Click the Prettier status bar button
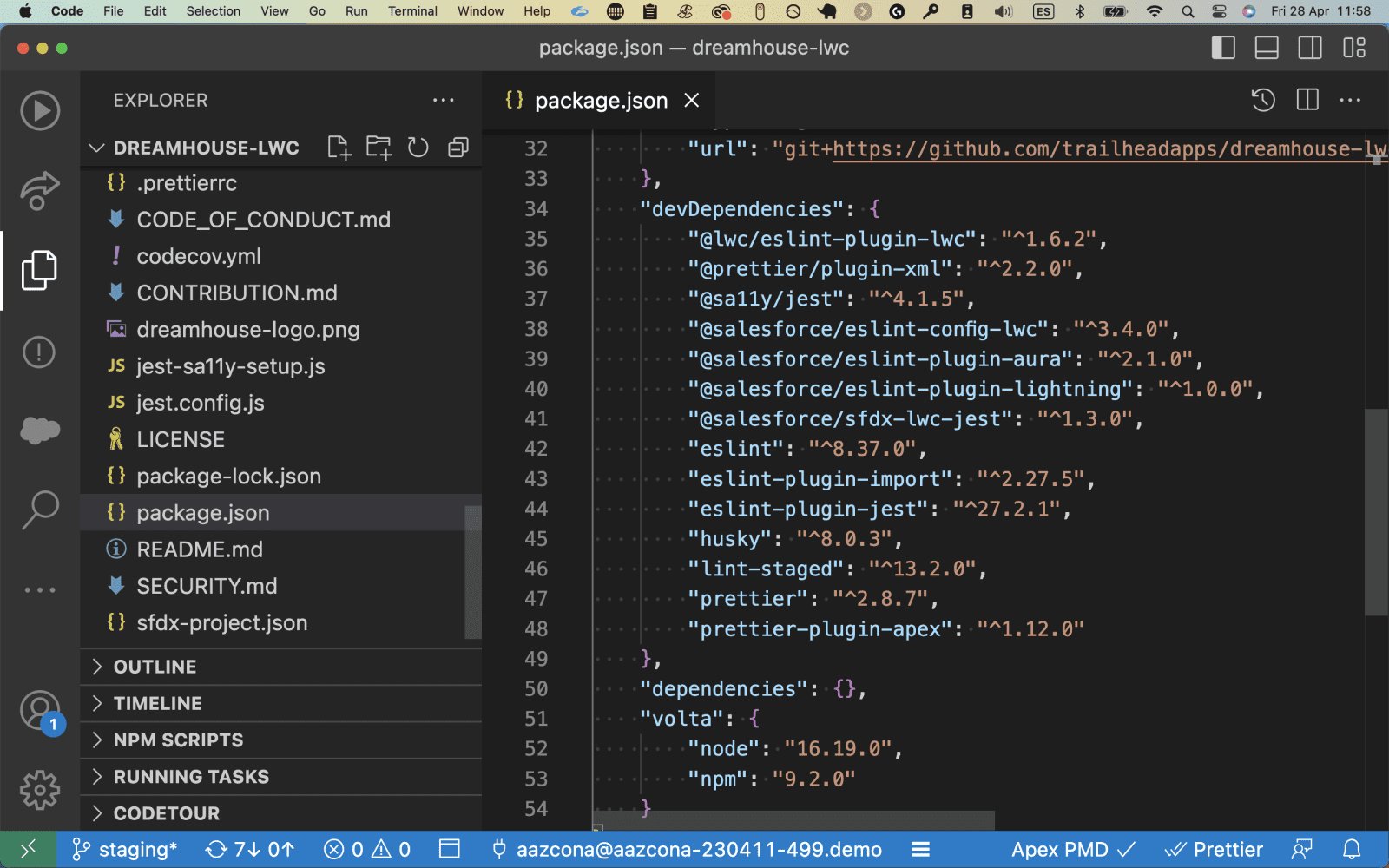Viewport: 1389px width, 868px height. tap(1214, 850)
